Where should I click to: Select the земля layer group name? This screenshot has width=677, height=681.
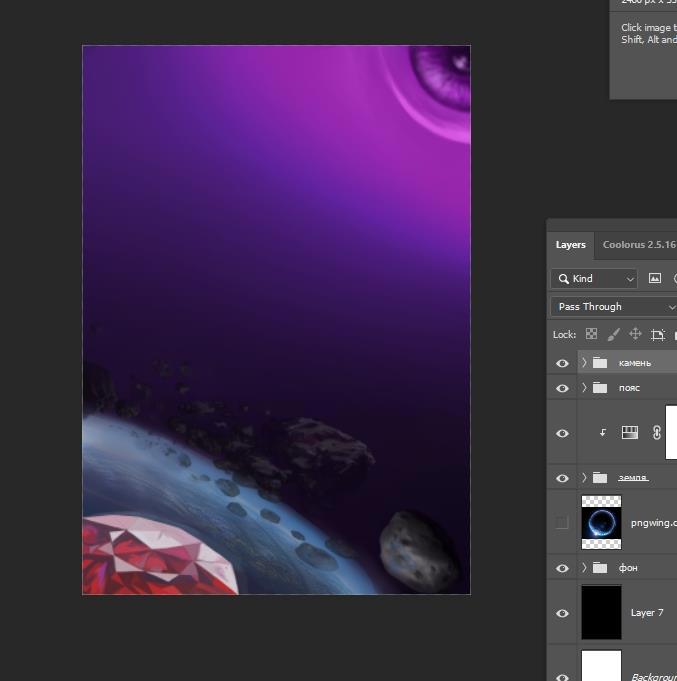634,478
